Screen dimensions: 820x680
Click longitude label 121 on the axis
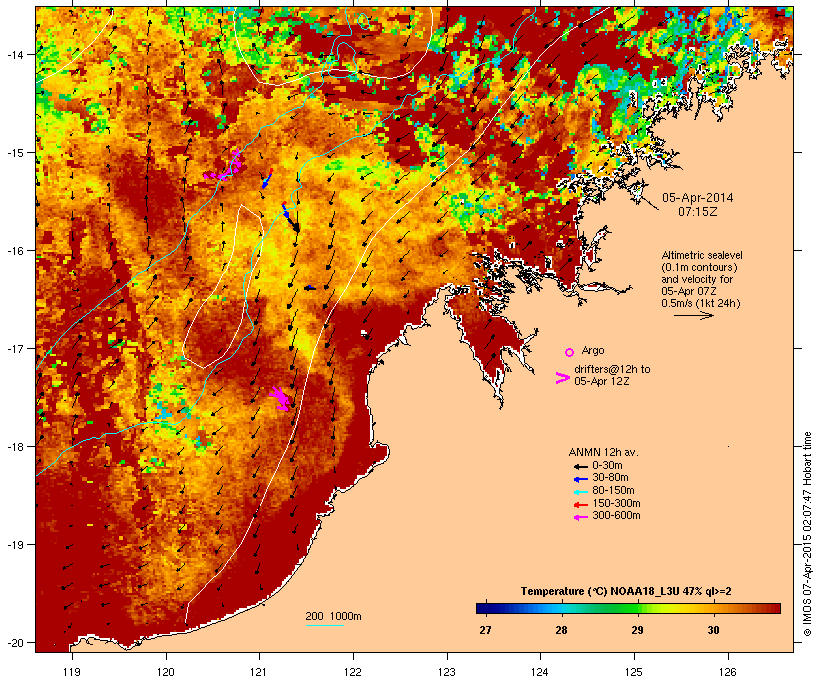point(259,672)
